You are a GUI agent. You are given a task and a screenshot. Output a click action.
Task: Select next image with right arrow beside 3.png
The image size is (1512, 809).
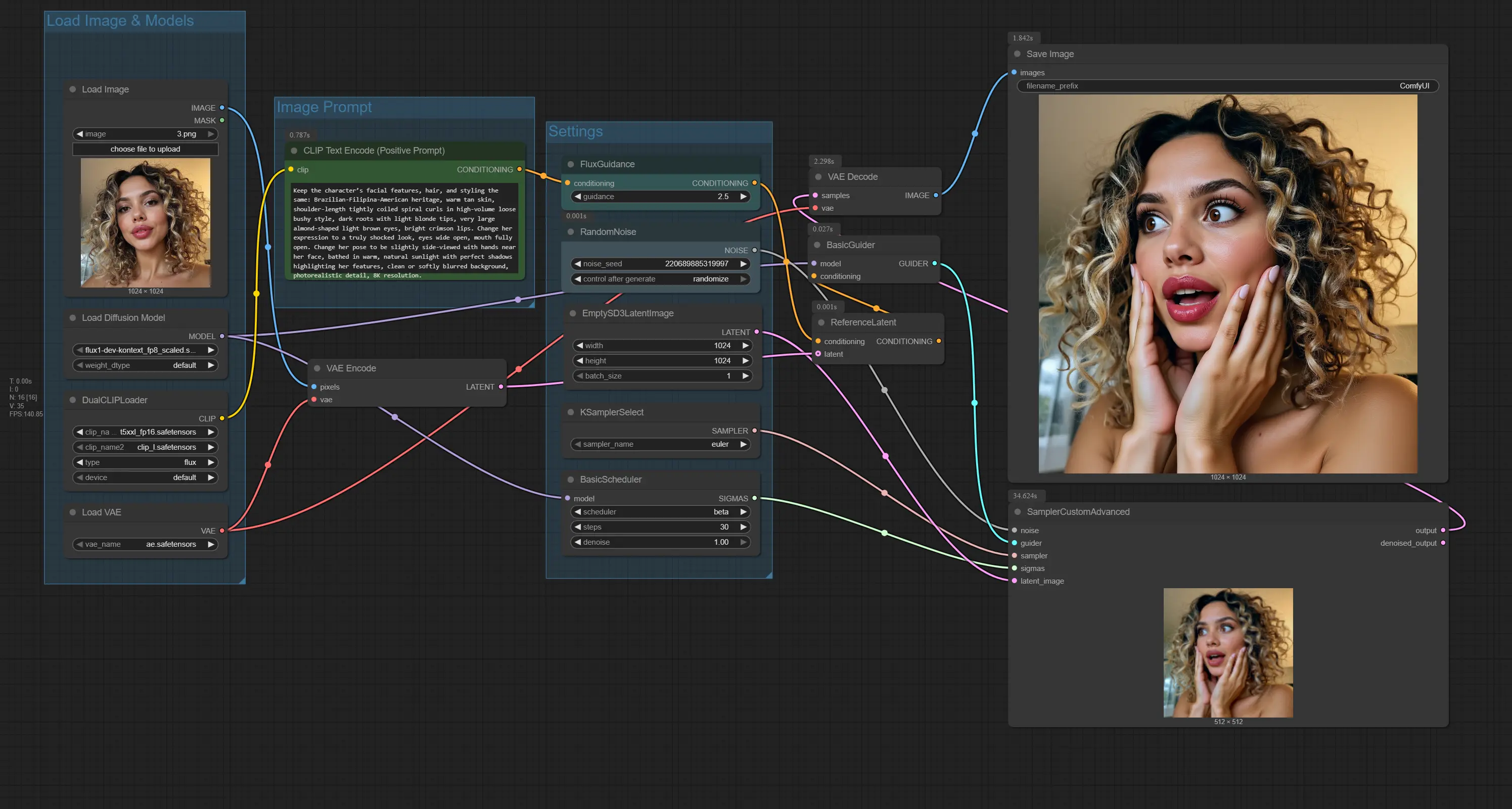coord(210,134)
